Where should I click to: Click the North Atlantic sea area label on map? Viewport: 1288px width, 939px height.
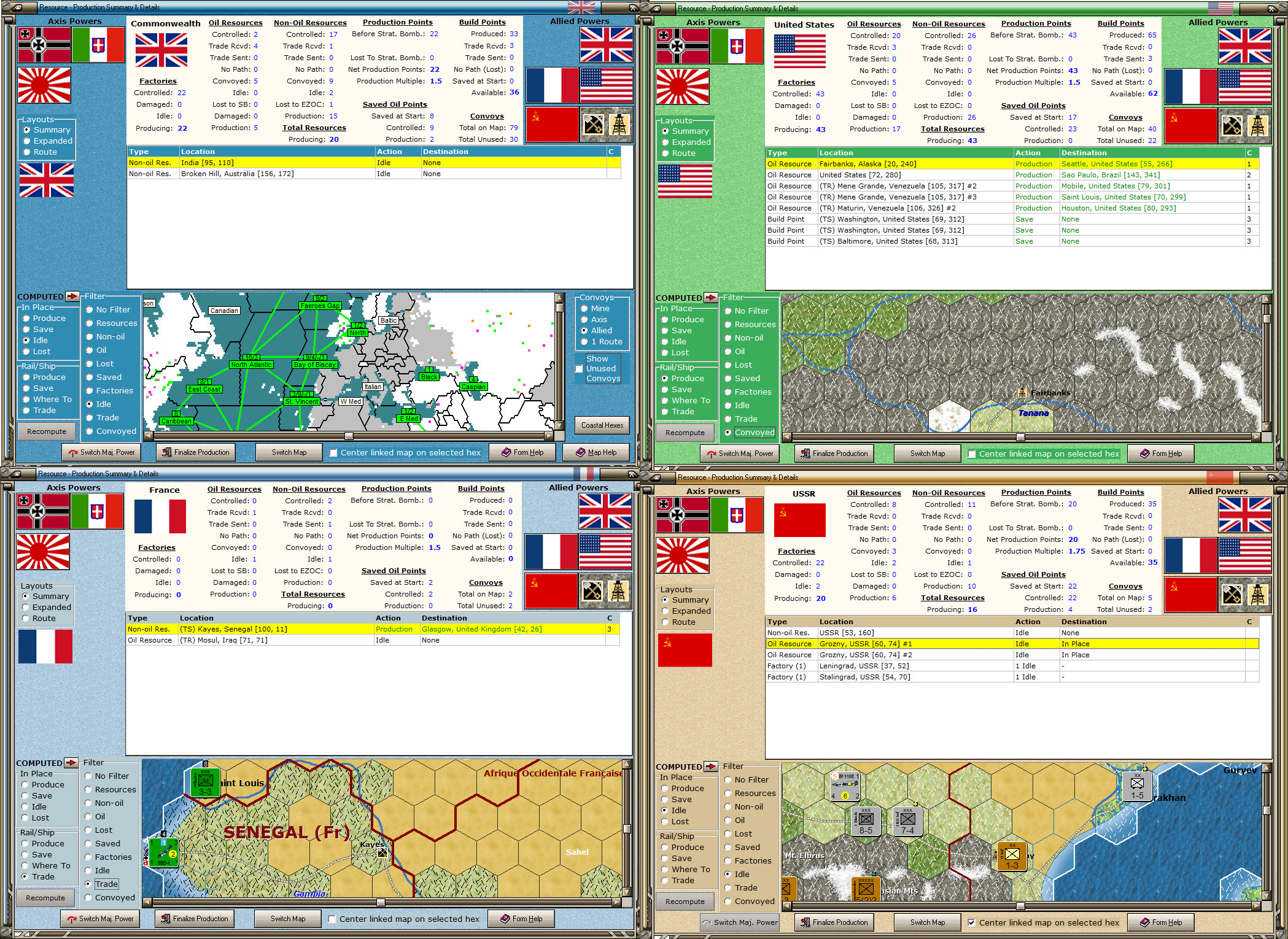point(251,365)
